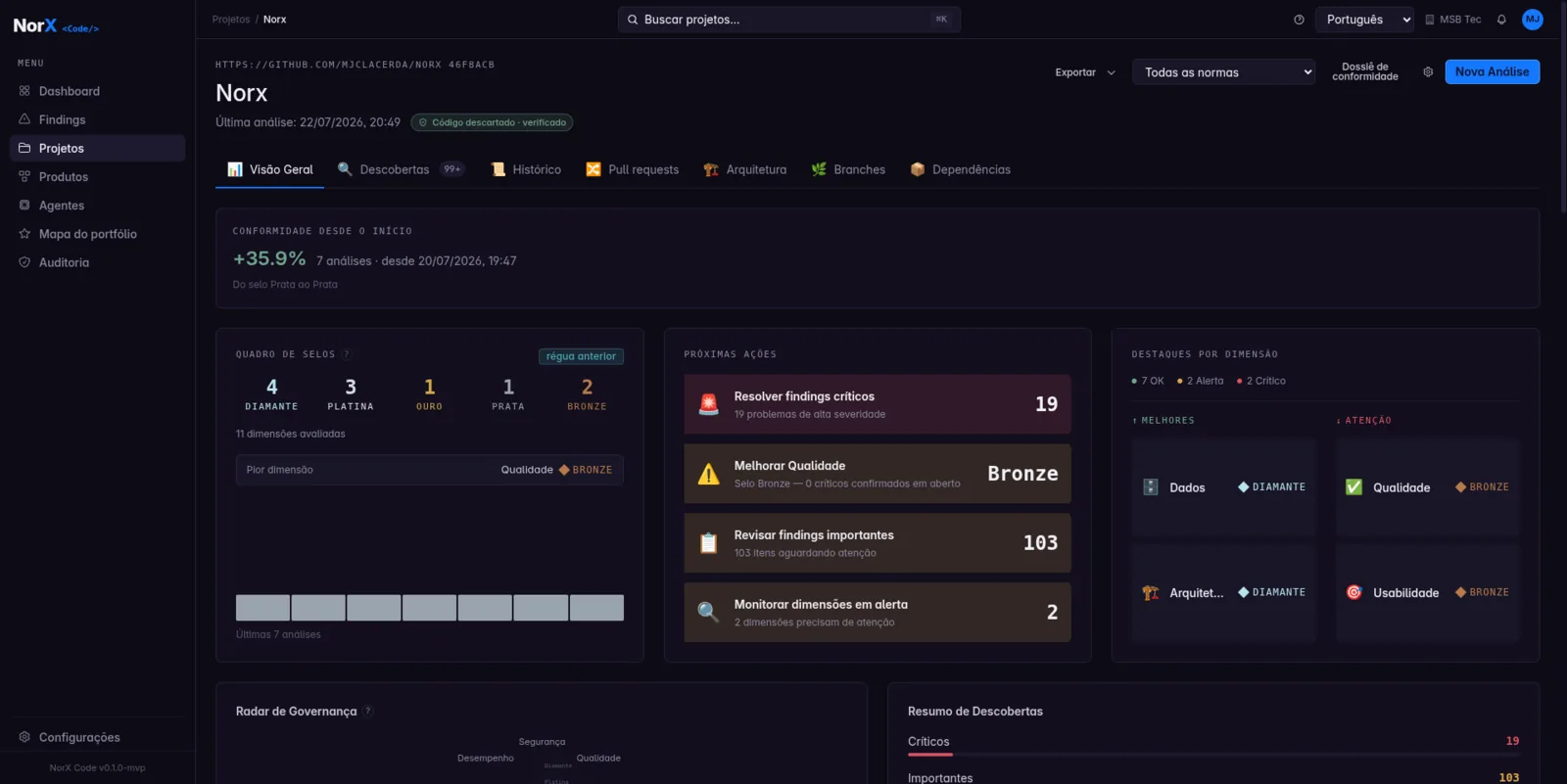Click the +35.9% conformity value
The height and width of the screenshot is (784, 1567).
click(x=269, y=258)
